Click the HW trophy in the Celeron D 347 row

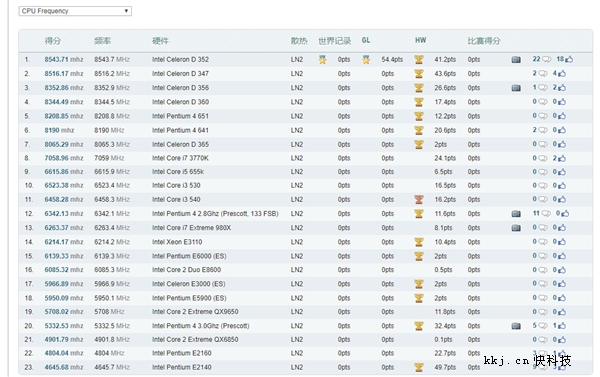point(419,74)
